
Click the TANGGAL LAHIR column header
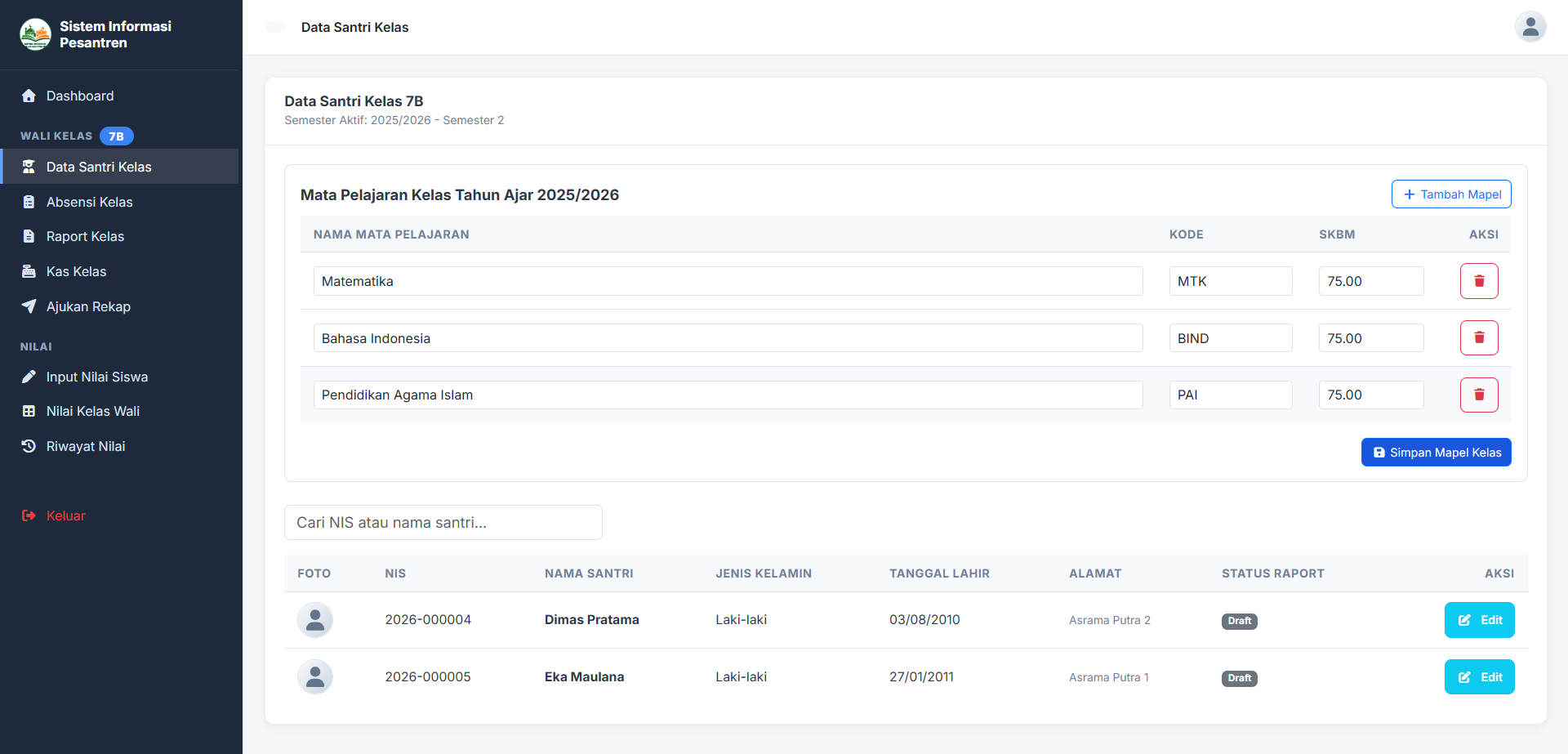939,573
